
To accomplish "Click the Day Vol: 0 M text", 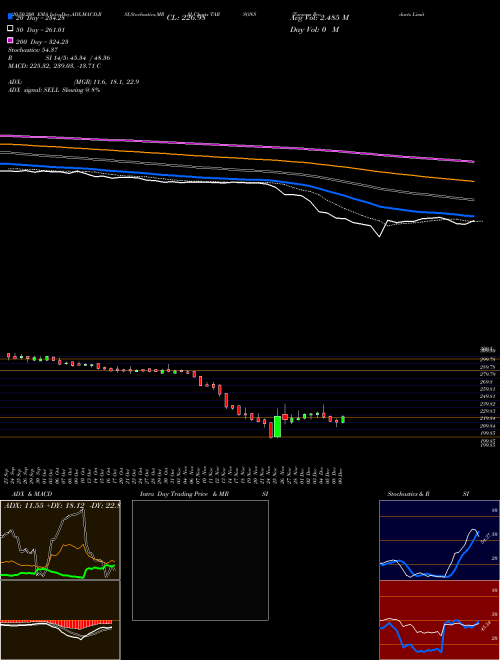I will point(314,30).
